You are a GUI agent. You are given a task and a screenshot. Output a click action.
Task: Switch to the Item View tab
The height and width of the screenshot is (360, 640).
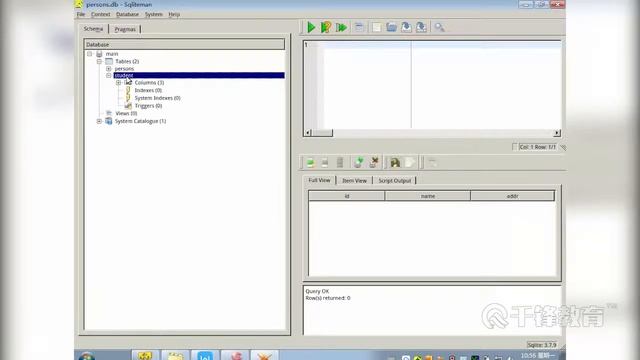tap(354, 180)
